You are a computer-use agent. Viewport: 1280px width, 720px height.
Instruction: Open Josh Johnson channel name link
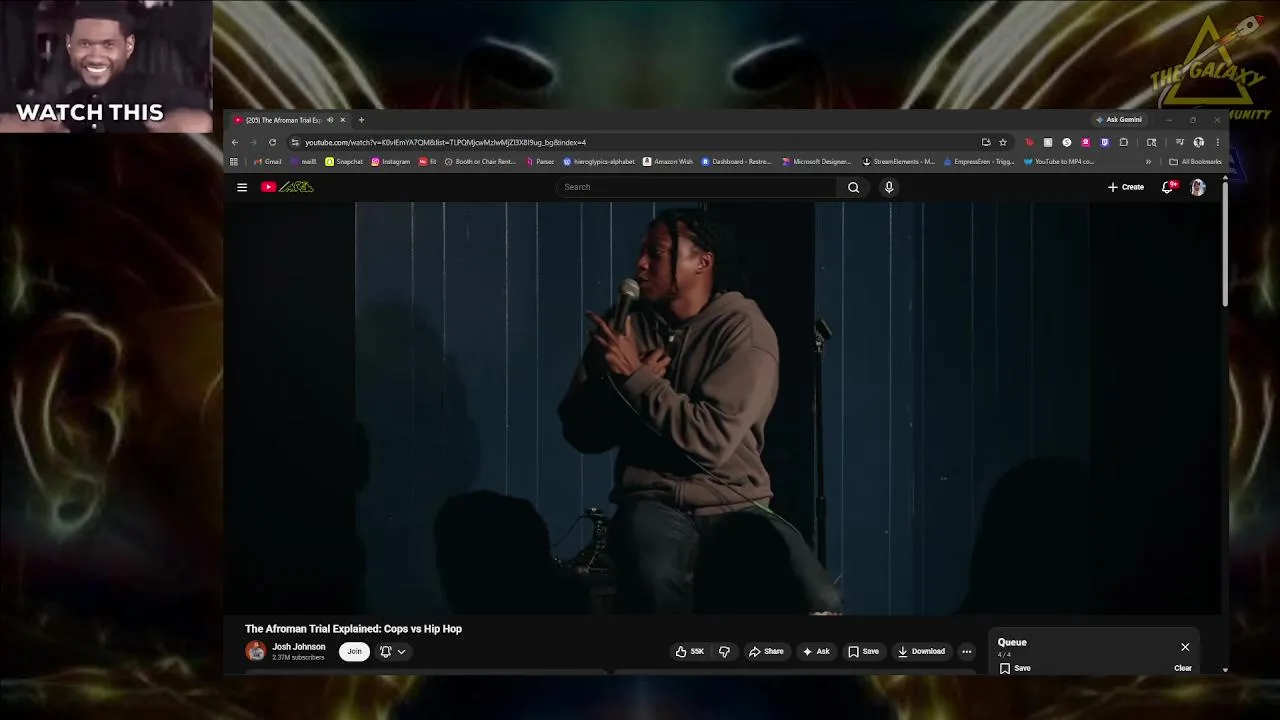click(299, 647)
